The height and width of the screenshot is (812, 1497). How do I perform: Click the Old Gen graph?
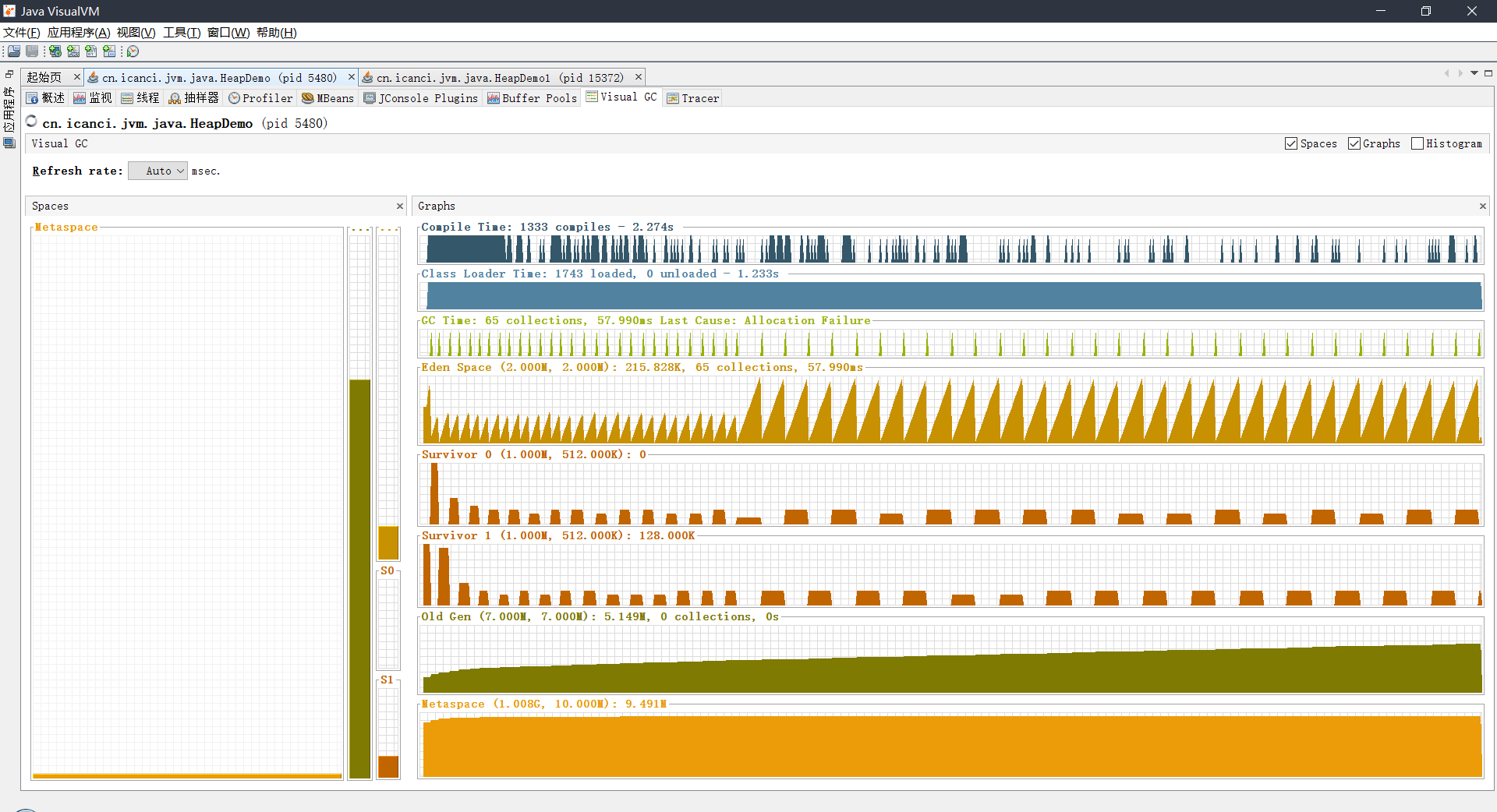(x=950, y=658)
